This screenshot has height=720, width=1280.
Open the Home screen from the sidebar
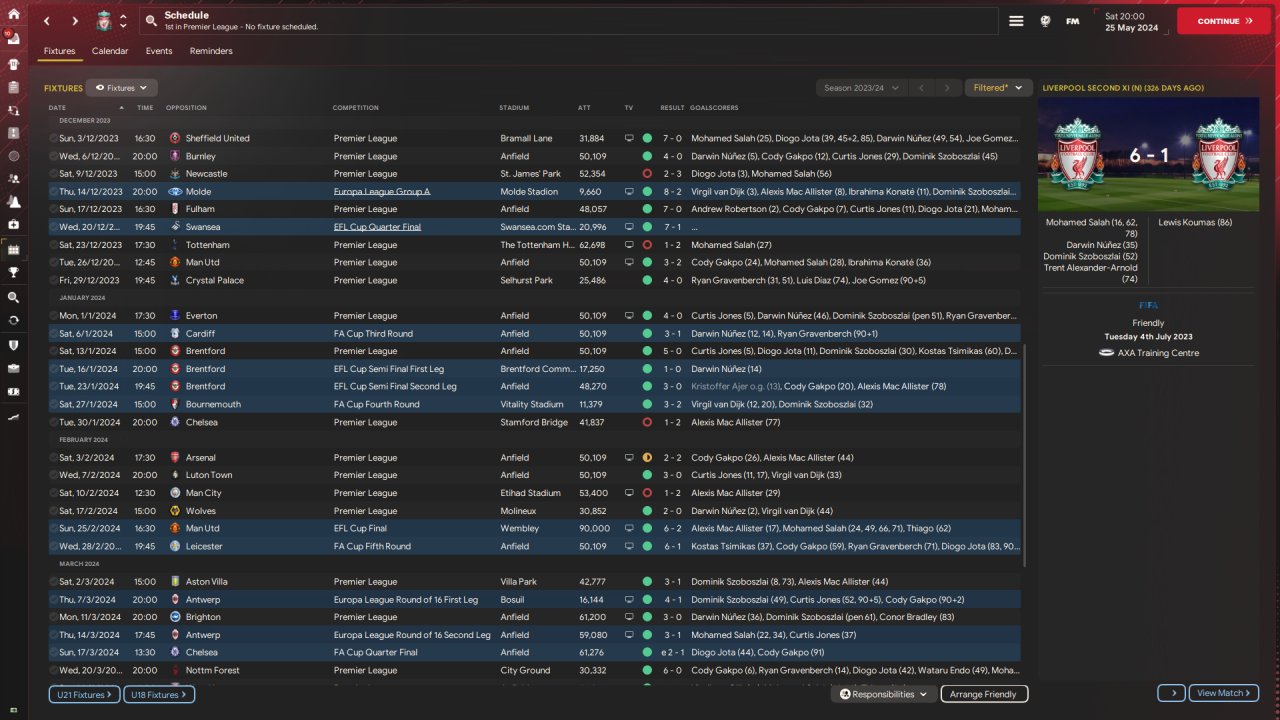pos(14,14)
